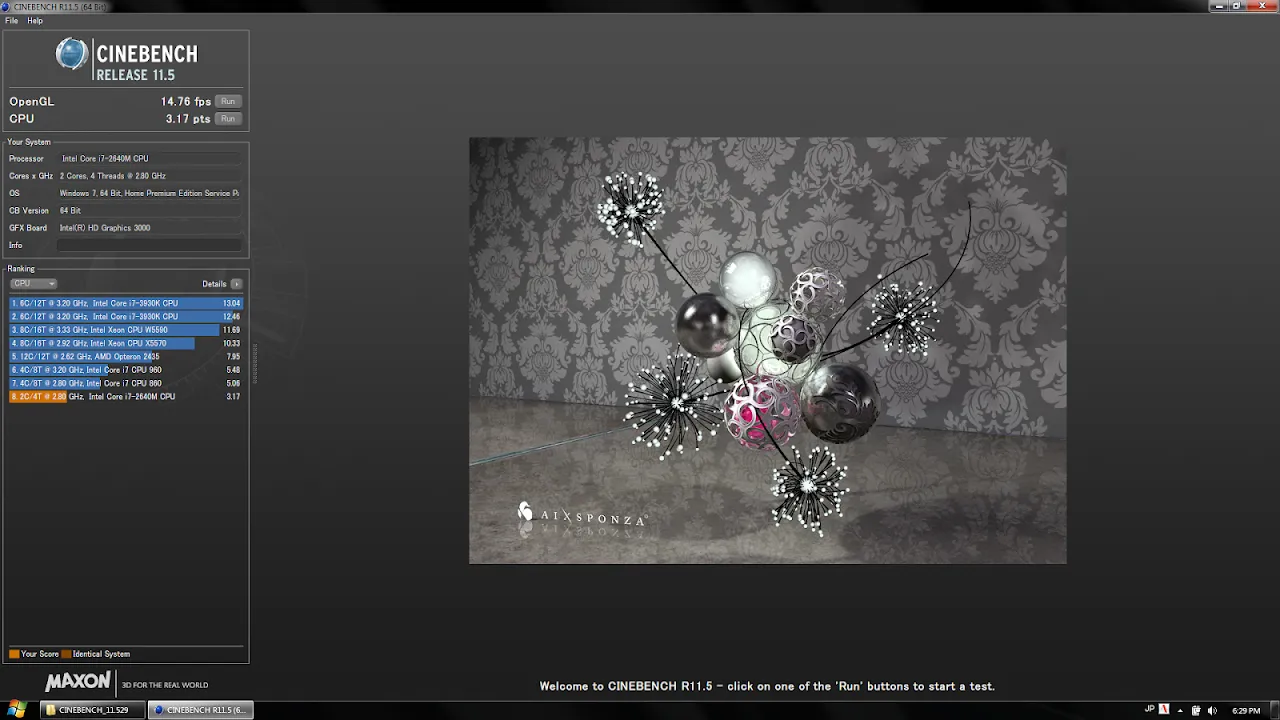Click the IME input mode tray icon
Screen dimensions: 1280x720
(1163, 710)
